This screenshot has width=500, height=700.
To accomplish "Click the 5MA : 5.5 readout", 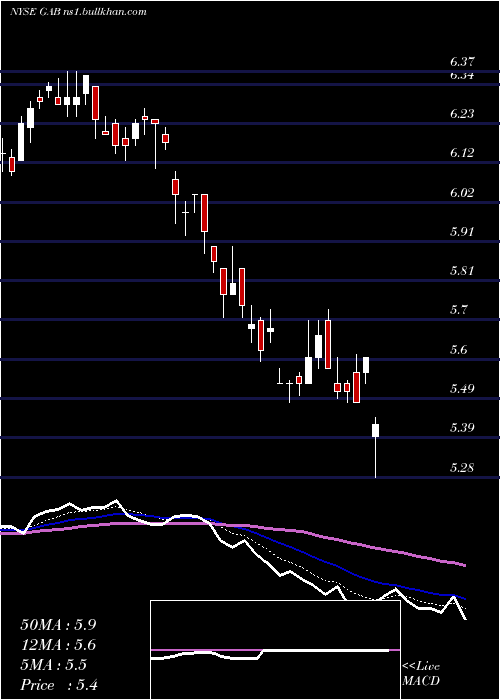I will point(54,665).
